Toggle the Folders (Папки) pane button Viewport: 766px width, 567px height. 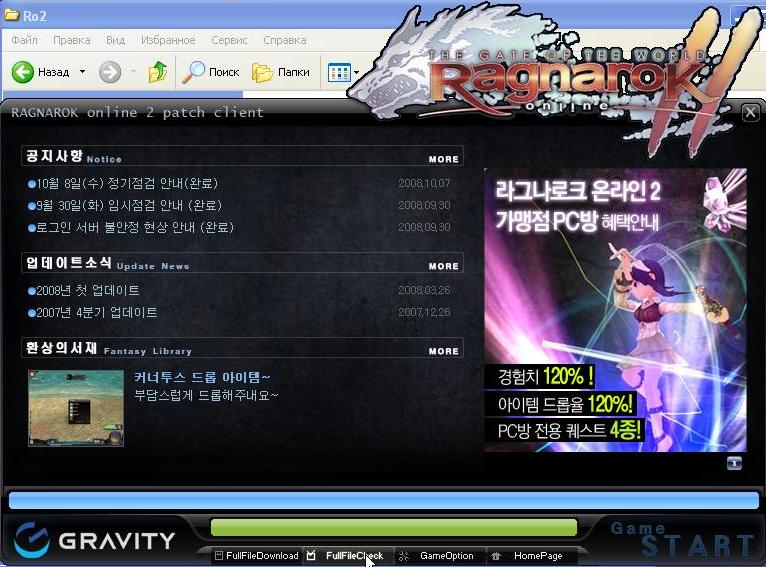point(263,72)
